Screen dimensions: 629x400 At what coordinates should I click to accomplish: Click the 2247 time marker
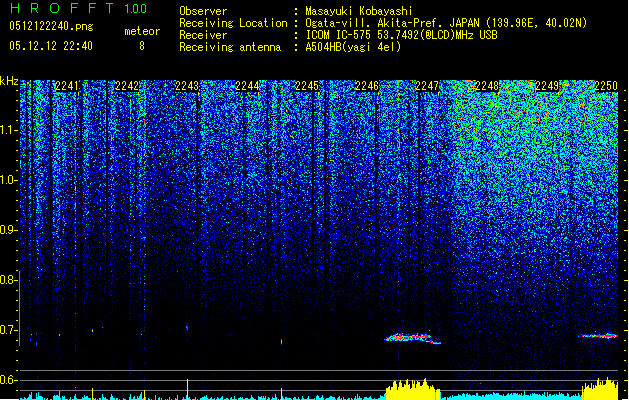(x=427, y=86)
